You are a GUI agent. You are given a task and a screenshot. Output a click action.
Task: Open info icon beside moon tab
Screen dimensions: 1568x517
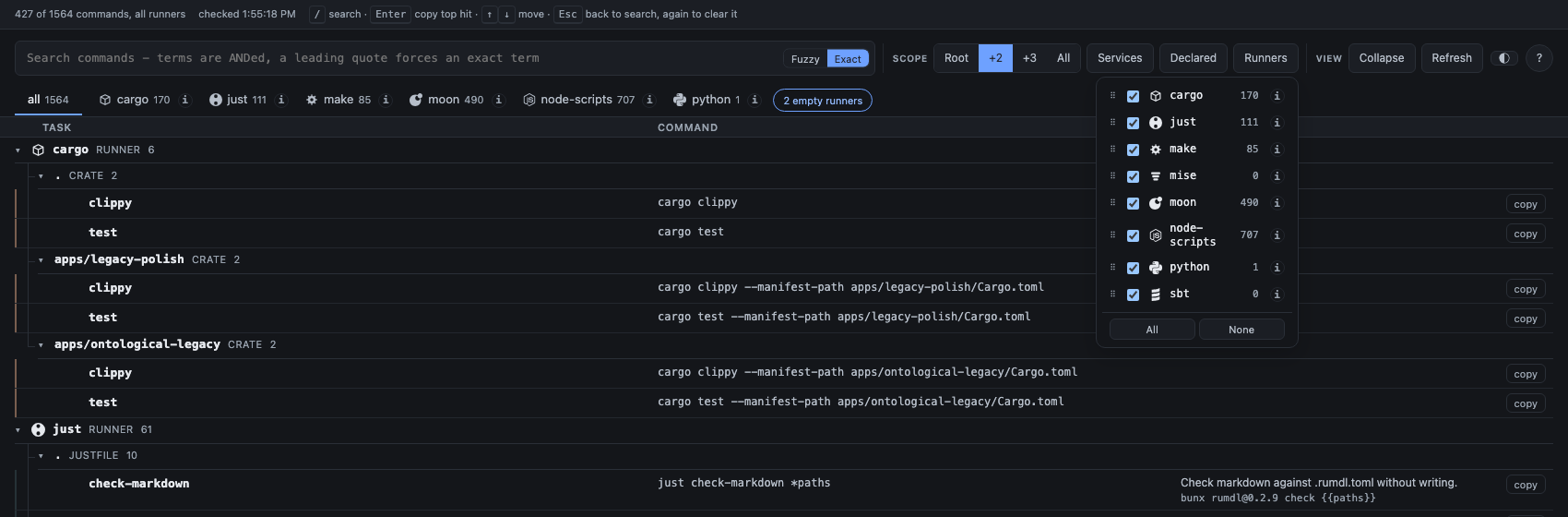(x=499, y=100)
